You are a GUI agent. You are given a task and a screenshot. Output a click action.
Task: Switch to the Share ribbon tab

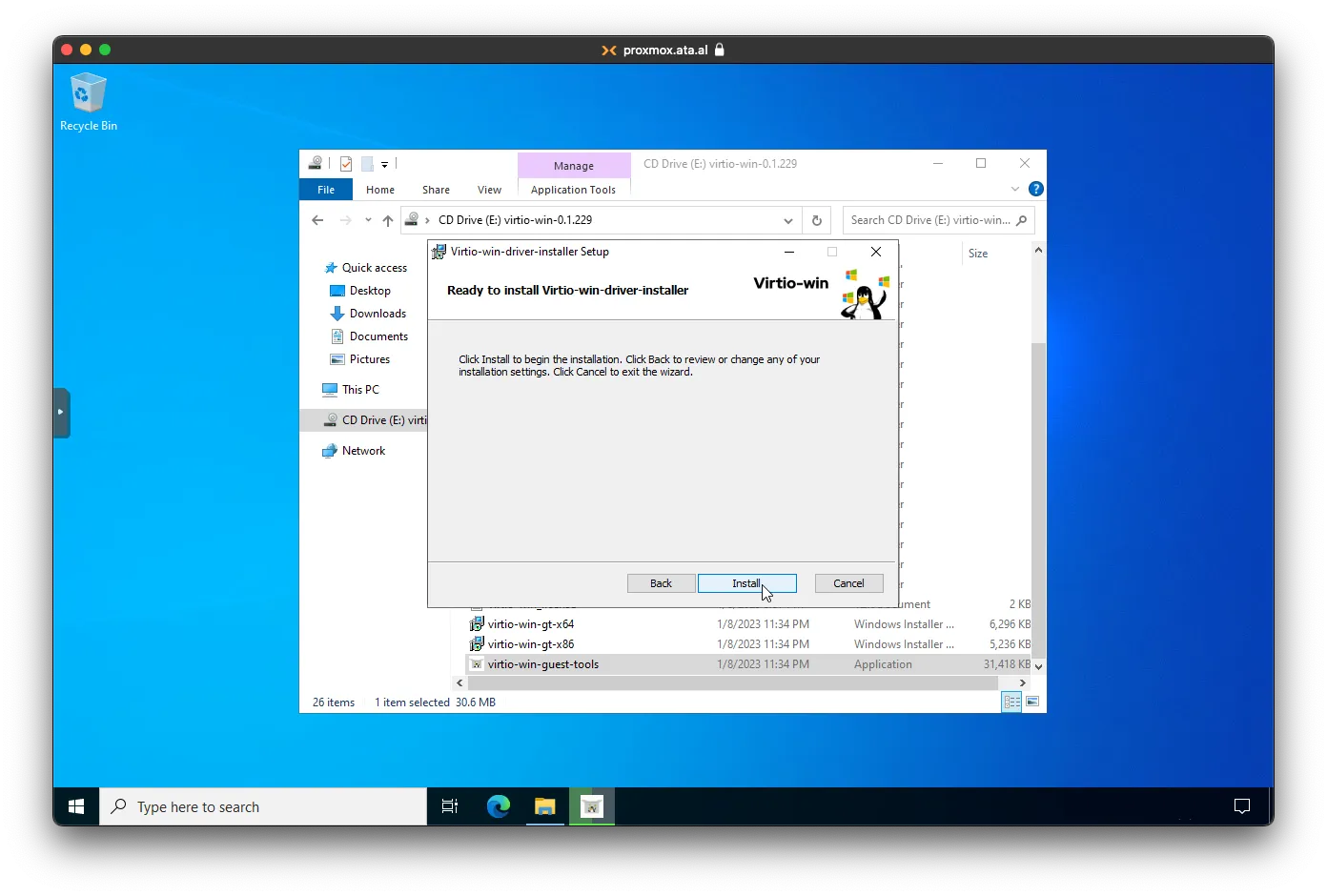click(x=436, y=190)
